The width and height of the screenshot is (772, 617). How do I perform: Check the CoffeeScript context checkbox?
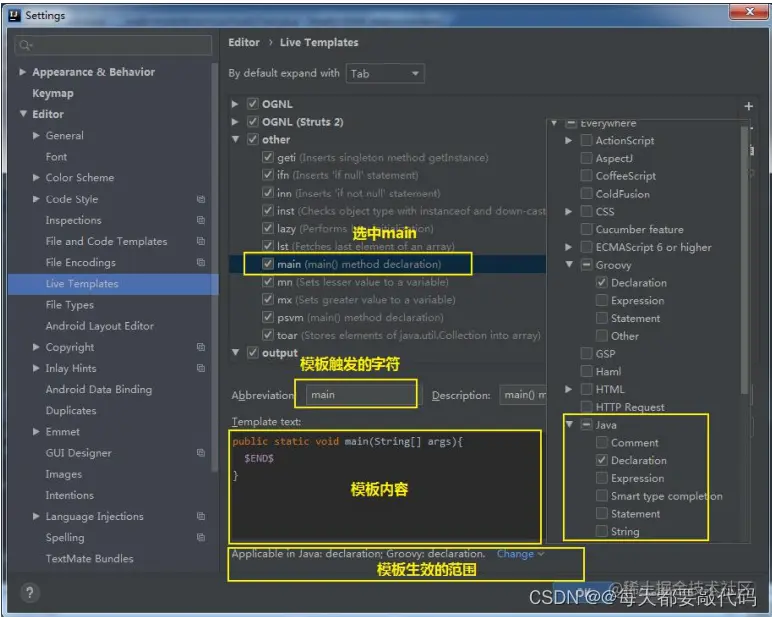(586, 175)
